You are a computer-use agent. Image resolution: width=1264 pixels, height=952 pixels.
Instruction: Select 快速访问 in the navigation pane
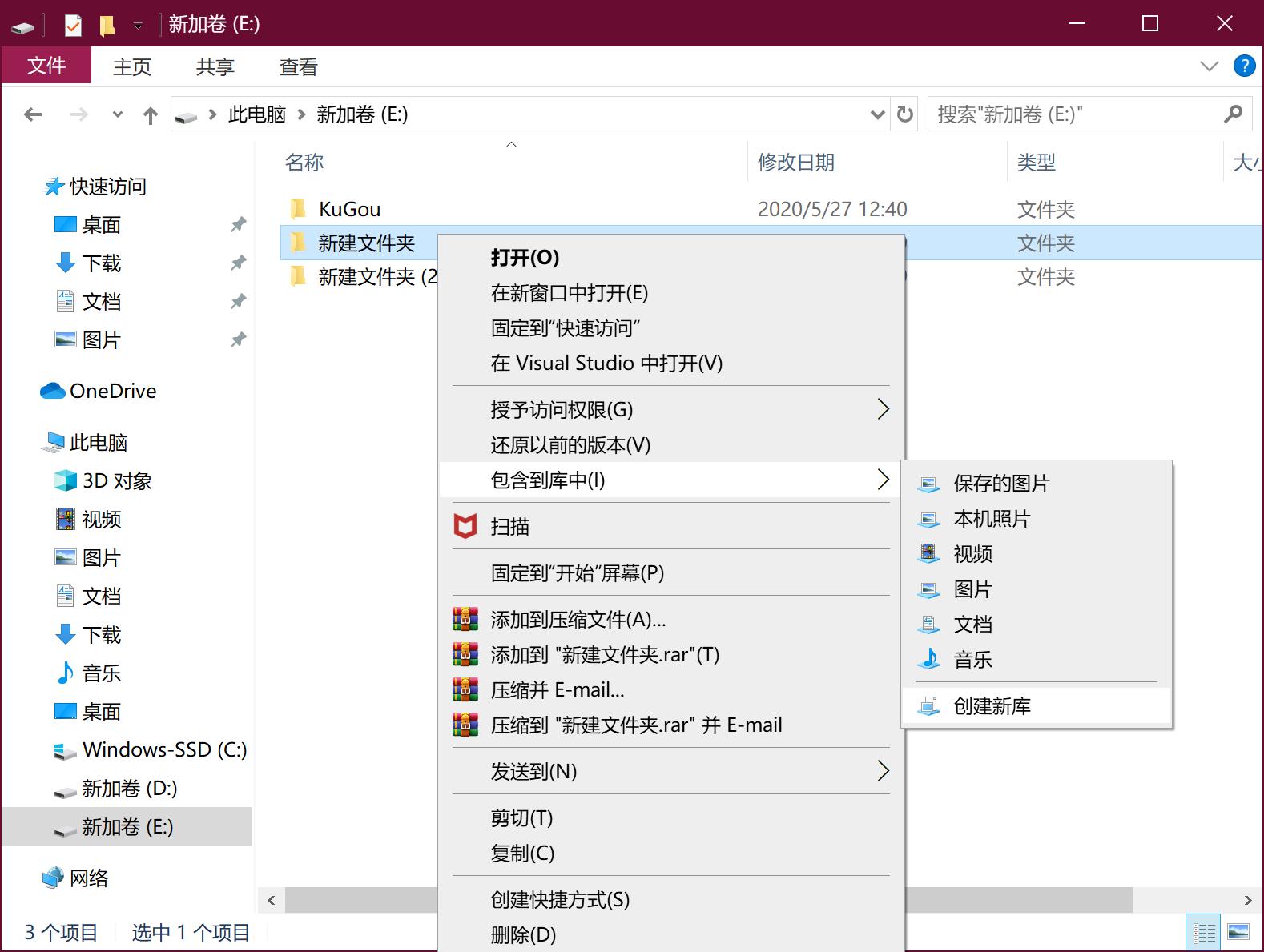click(107, 187)
